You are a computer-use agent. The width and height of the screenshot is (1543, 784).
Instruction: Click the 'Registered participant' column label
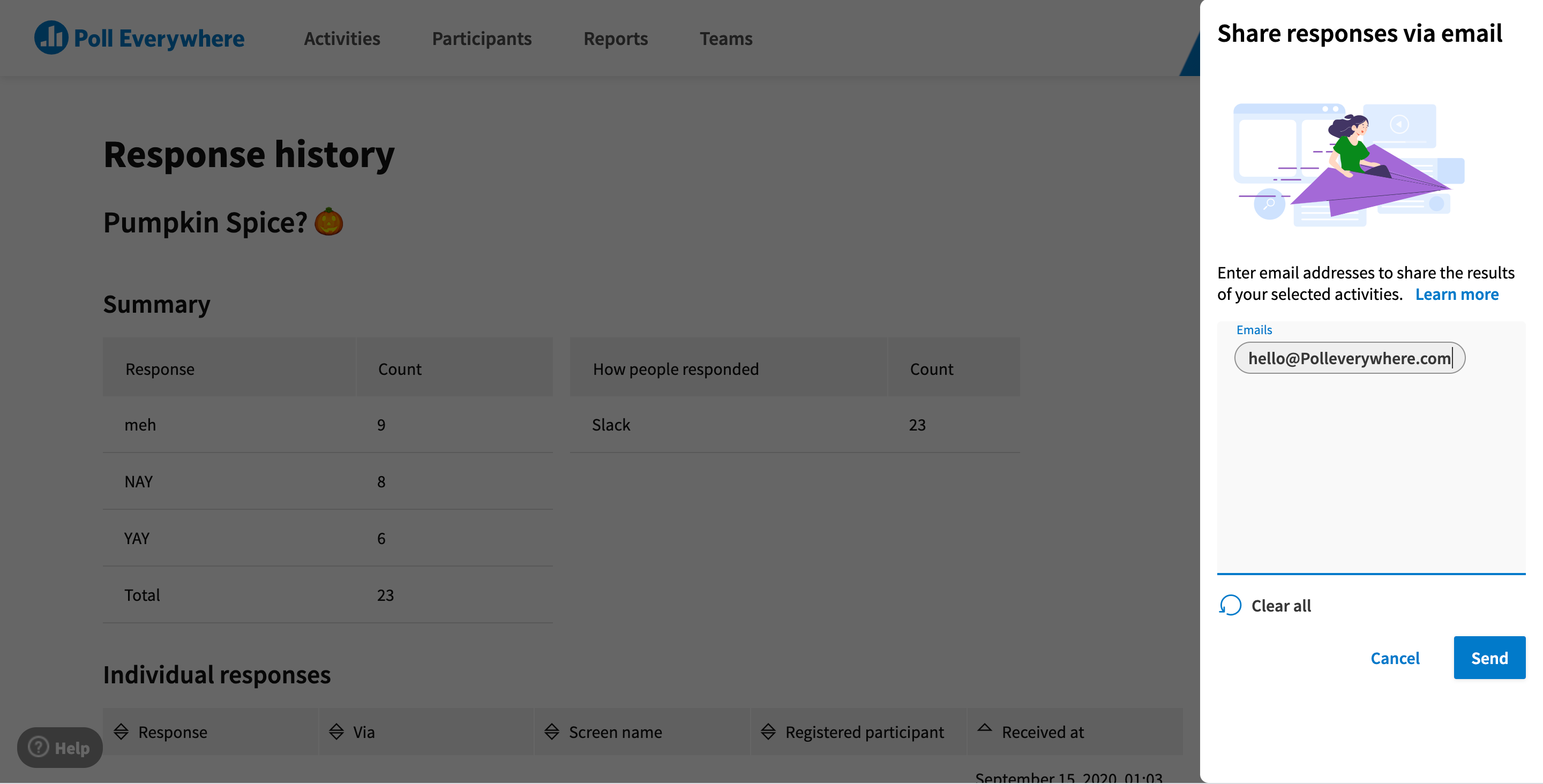click(864, 732)
